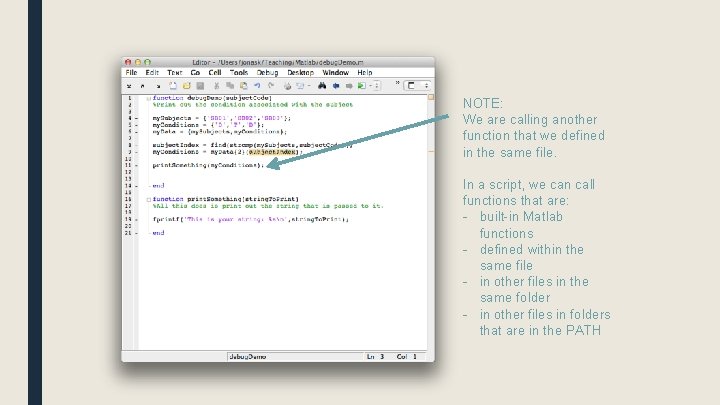Navigate back with the blue left arrow

336,86
